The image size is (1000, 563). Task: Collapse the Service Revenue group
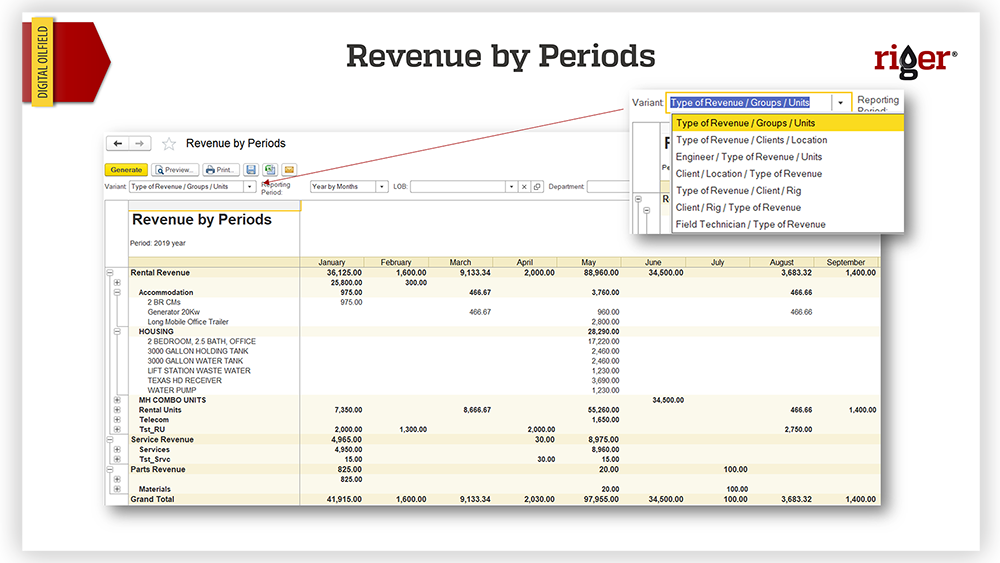tap(109, 440)
